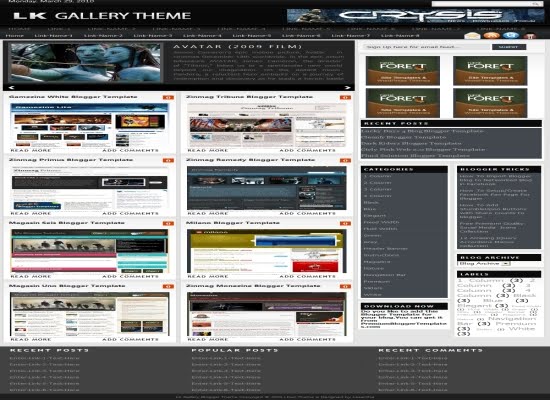The height and width of the screenshot is (400, 550).
Task: Open Gamezine White template preview thumbnail
Action: [x=89, y=125]
